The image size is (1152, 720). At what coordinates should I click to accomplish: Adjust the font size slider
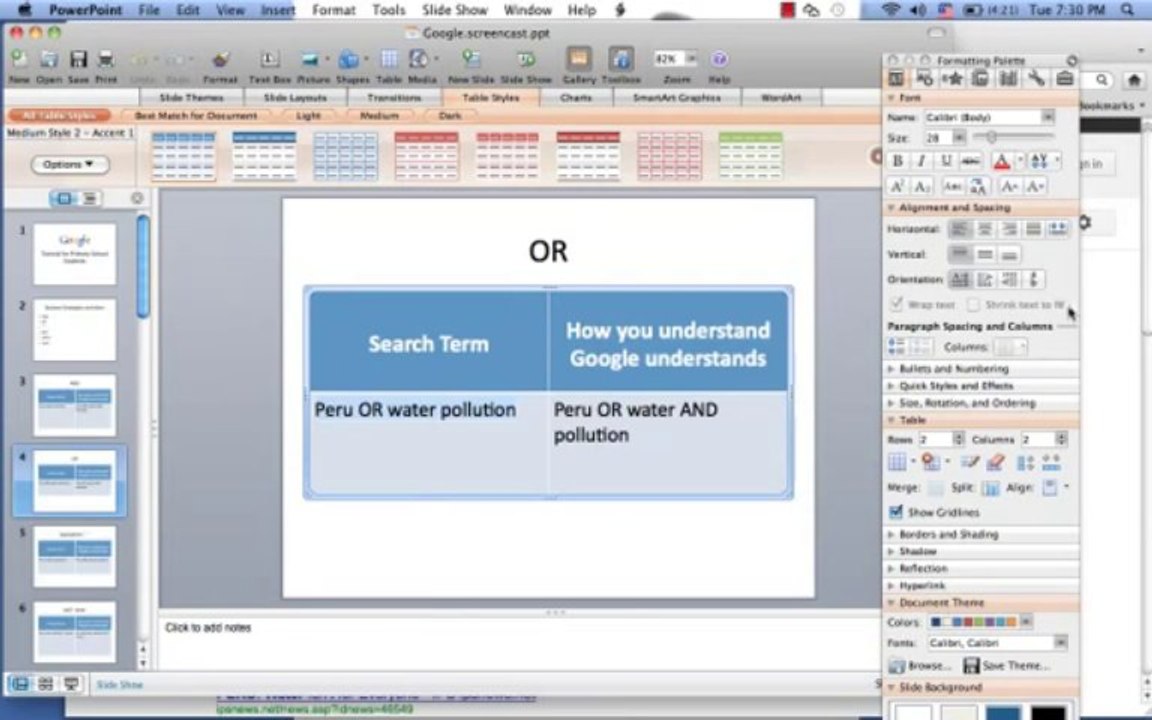(992, 137)
